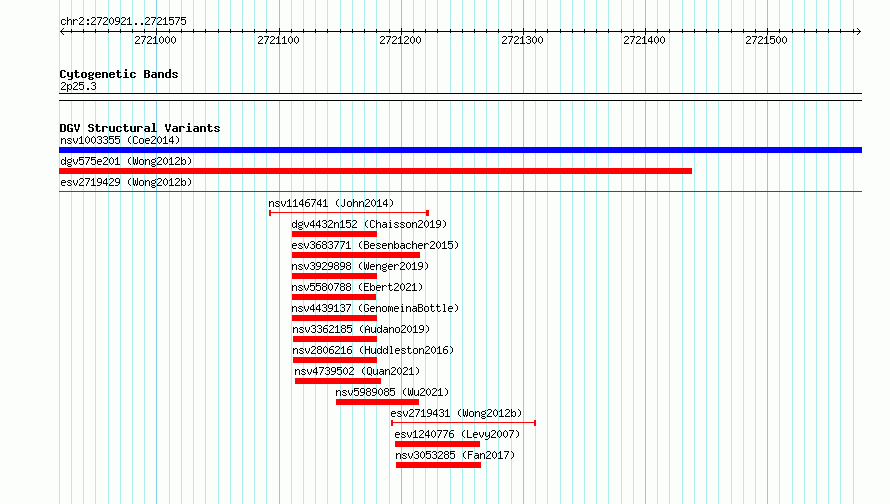Open nsv3053285 (Fan2017) label
This screenshot has width=890, height=504.
point(455,455)
